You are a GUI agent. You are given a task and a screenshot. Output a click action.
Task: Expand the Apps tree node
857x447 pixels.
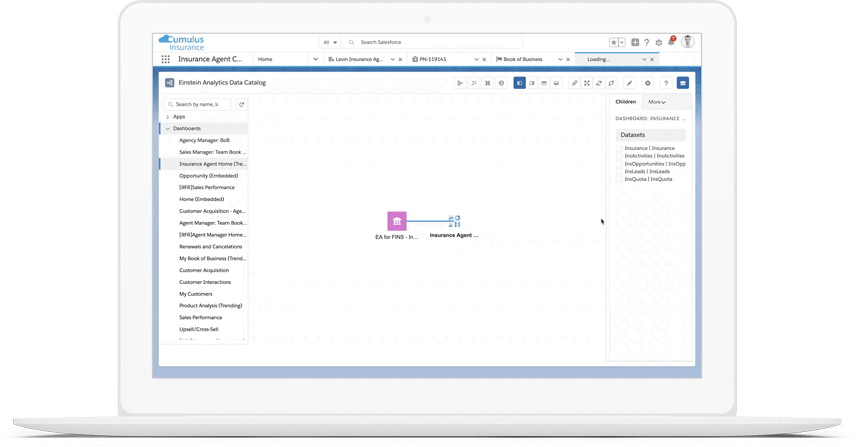[168, 117]
